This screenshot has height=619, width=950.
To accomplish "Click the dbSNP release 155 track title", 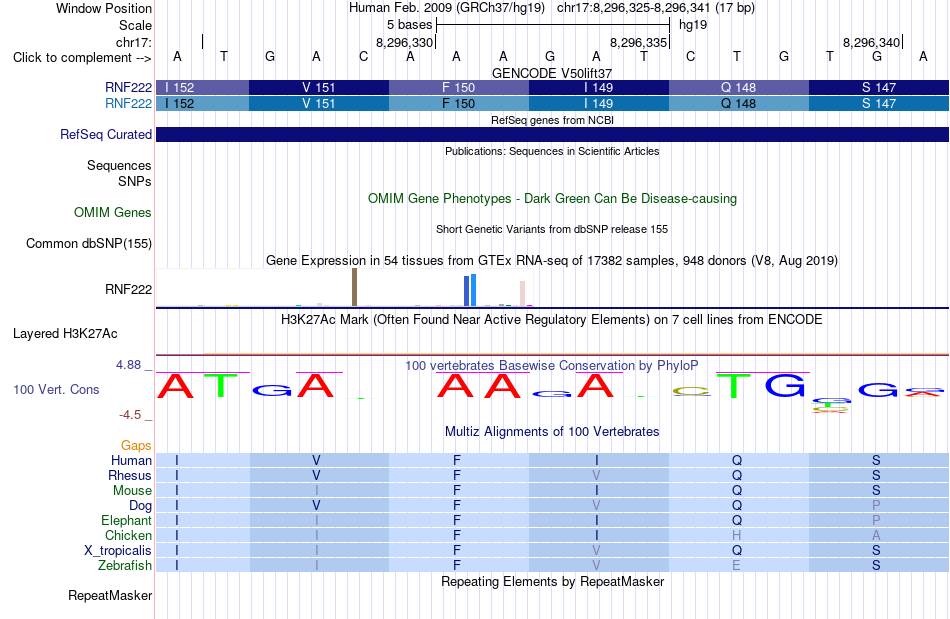I will click(552, 229).
